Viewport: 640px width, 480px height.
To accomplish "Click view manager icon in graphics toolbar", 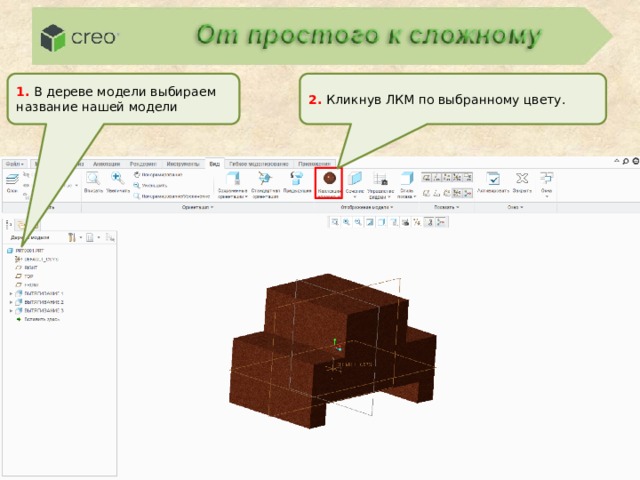I will click(405, 222).
